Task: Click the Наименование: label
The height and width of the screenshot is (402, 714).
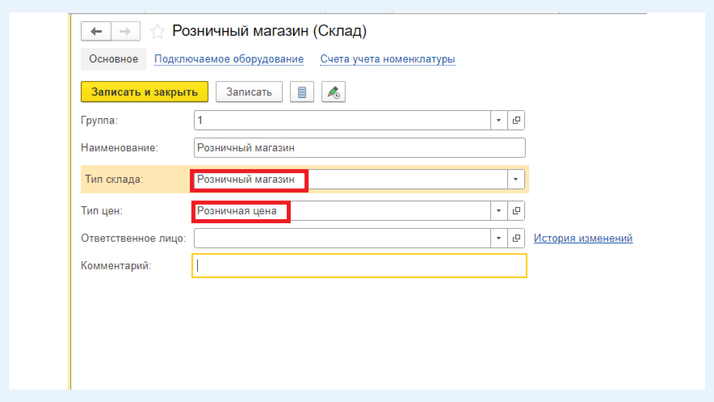Action: pyautogui.click(x=119, y=148)
